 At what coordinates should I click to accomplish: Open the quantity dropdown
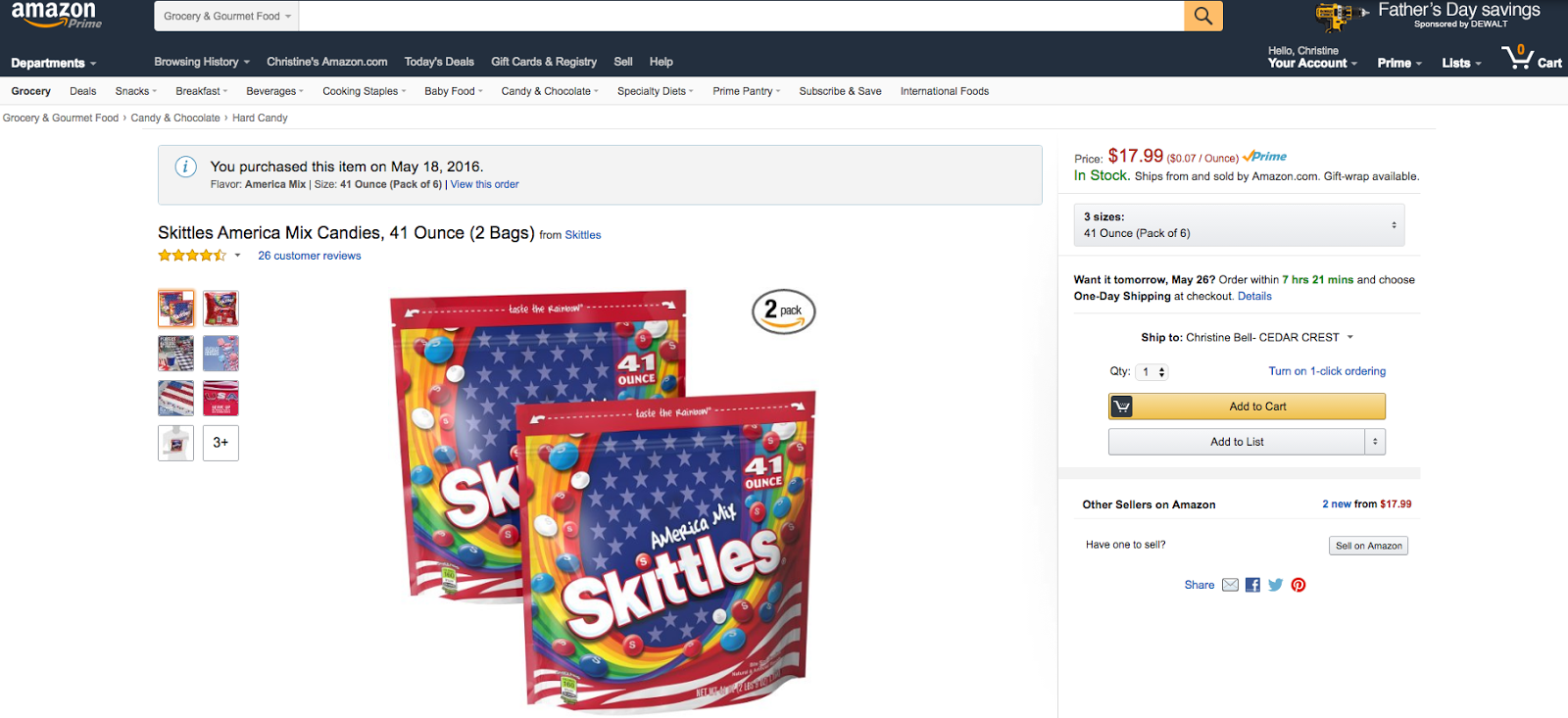1151,372
